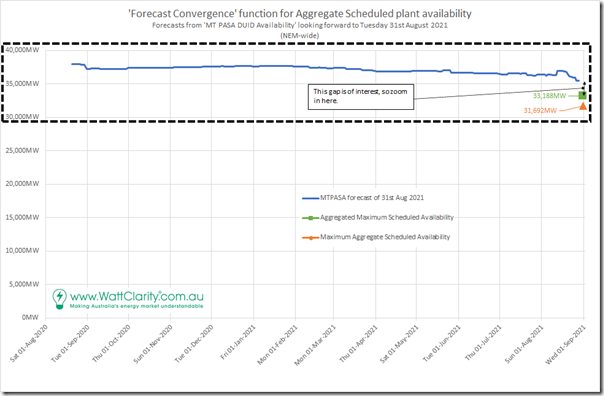Click the 'Tue 01-Jun-2021' x-axis label
Screen dimensions: 604x396
(442, 343)
